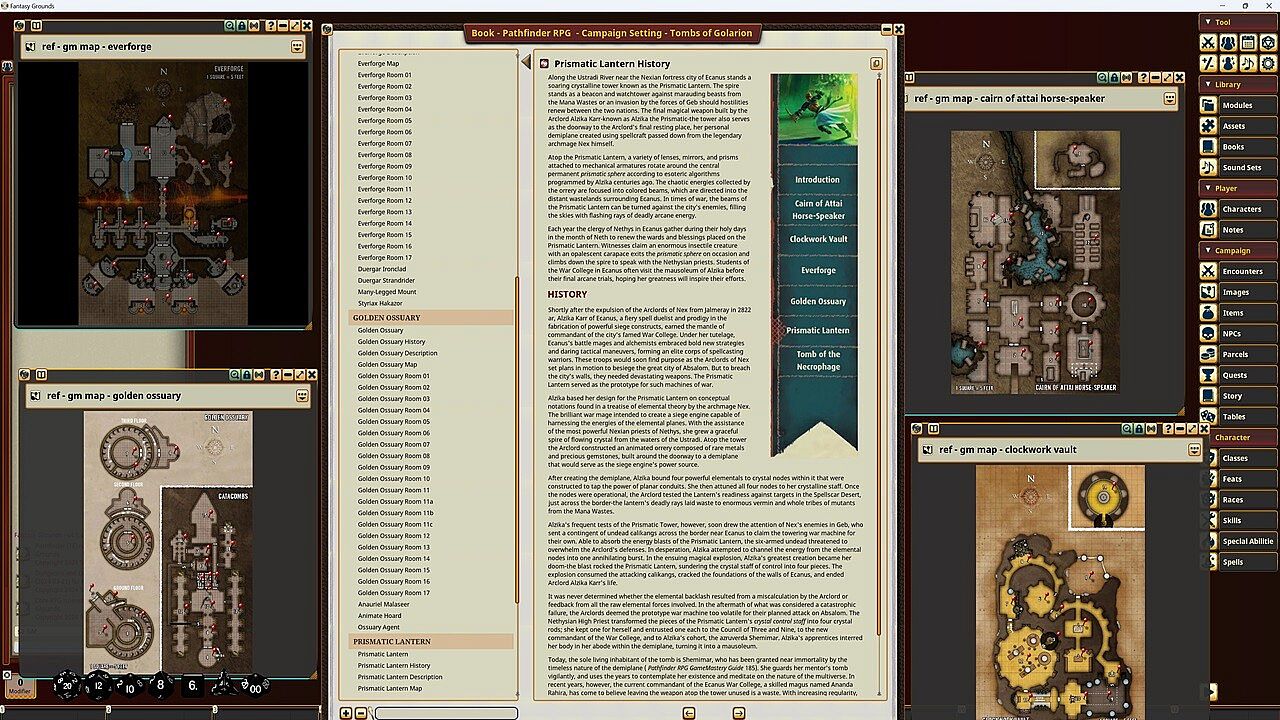Toggle the lock on everforge map window

point(242,26)
